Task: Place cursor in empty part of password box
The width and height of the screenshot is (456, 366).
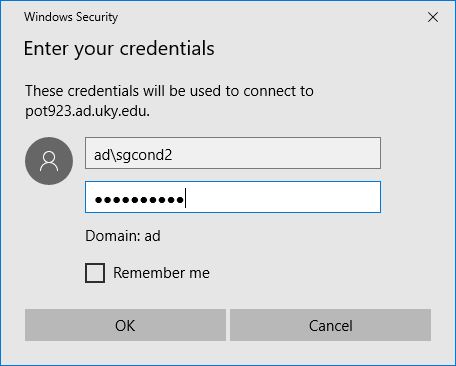Action: [x=283, y=197]
